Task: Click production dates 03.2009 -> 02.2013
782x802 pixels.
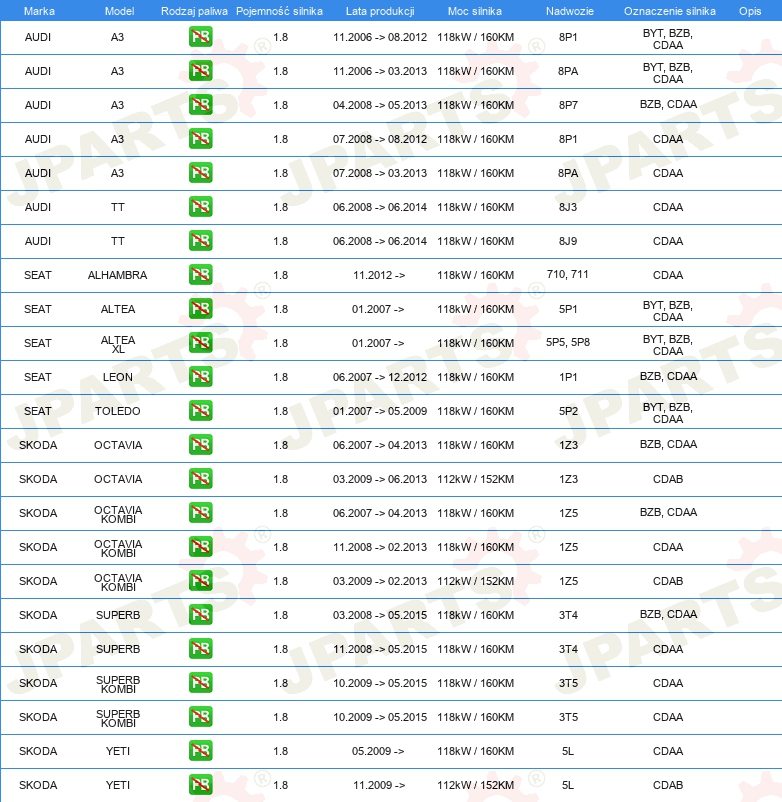Action: [x=380, y=581]
